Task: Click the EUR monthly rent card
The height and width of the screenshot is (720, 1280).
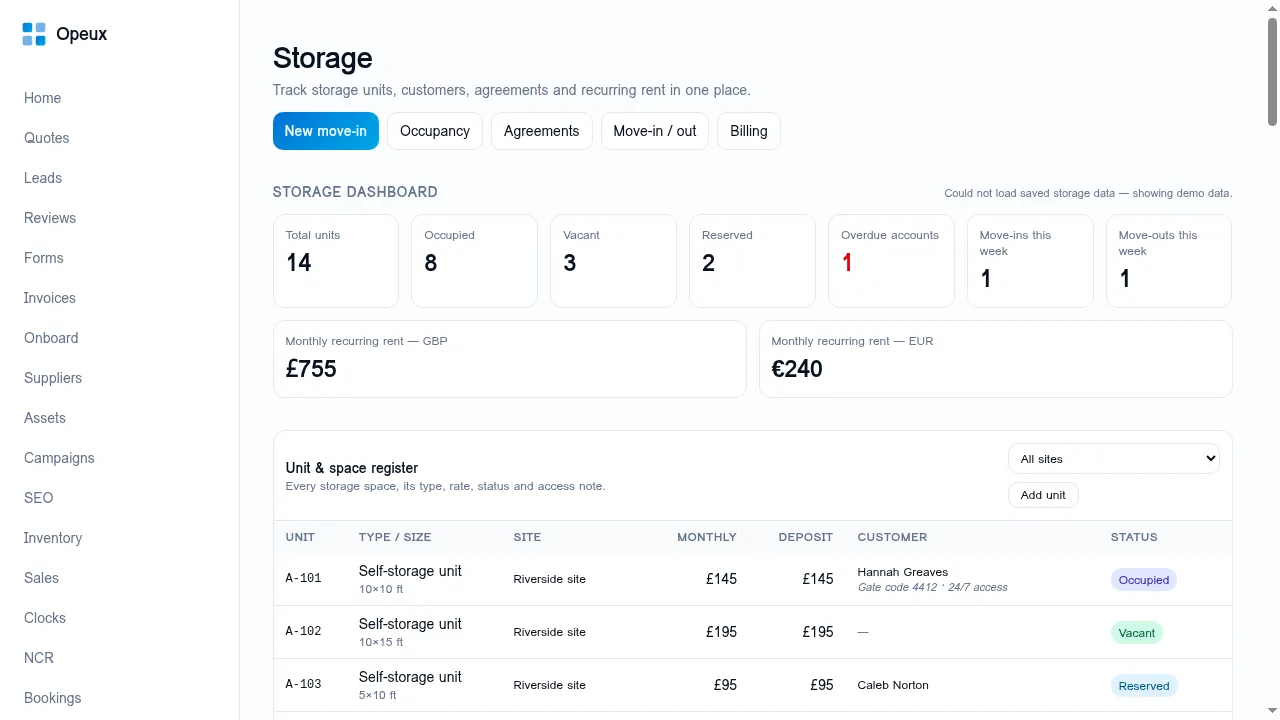Action: coord(996,359)
